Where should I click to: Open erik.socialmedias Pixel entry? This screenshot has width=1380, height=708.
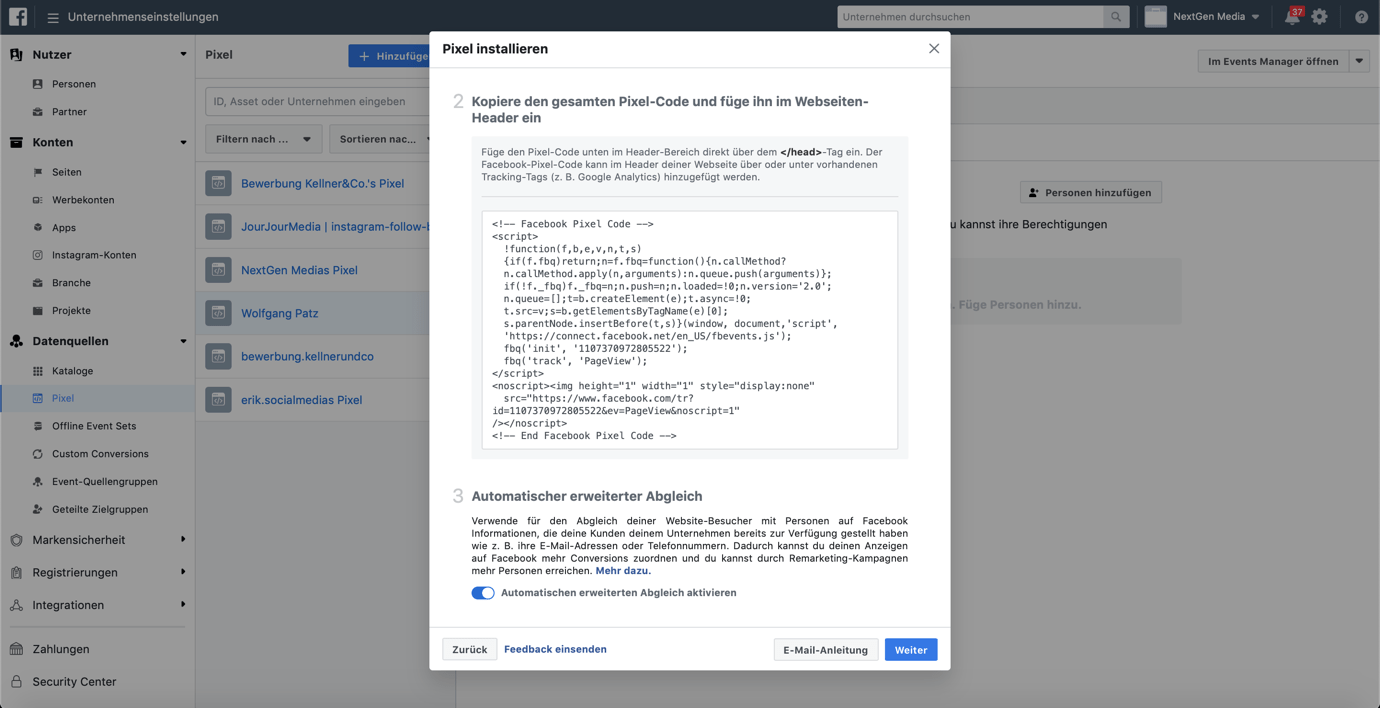[301, 400]
